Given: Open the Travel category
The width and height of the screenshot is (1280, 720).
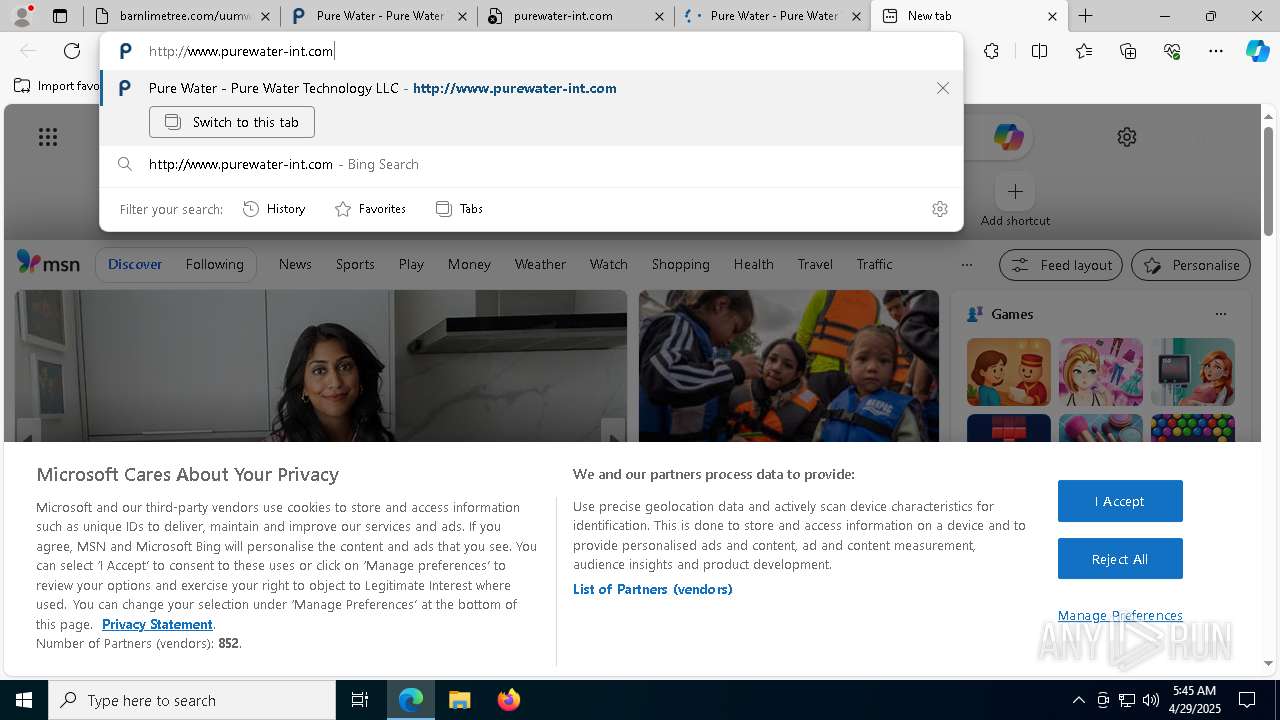Looking at the screenshot, I should point(815,264).
